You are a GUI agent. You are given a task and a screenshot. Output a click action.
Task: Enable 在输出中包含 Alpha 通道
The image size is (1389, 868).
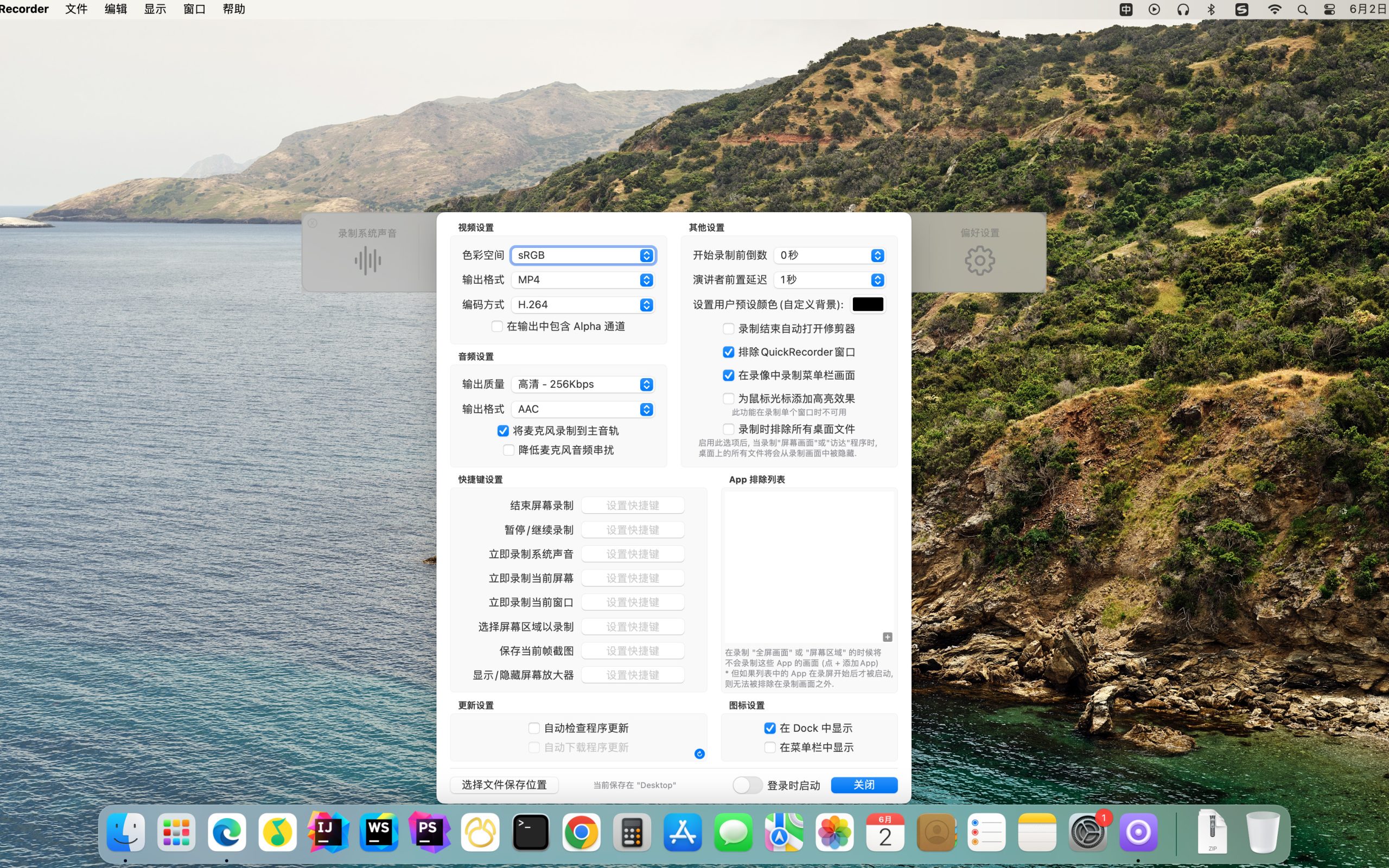pos(497,326)
